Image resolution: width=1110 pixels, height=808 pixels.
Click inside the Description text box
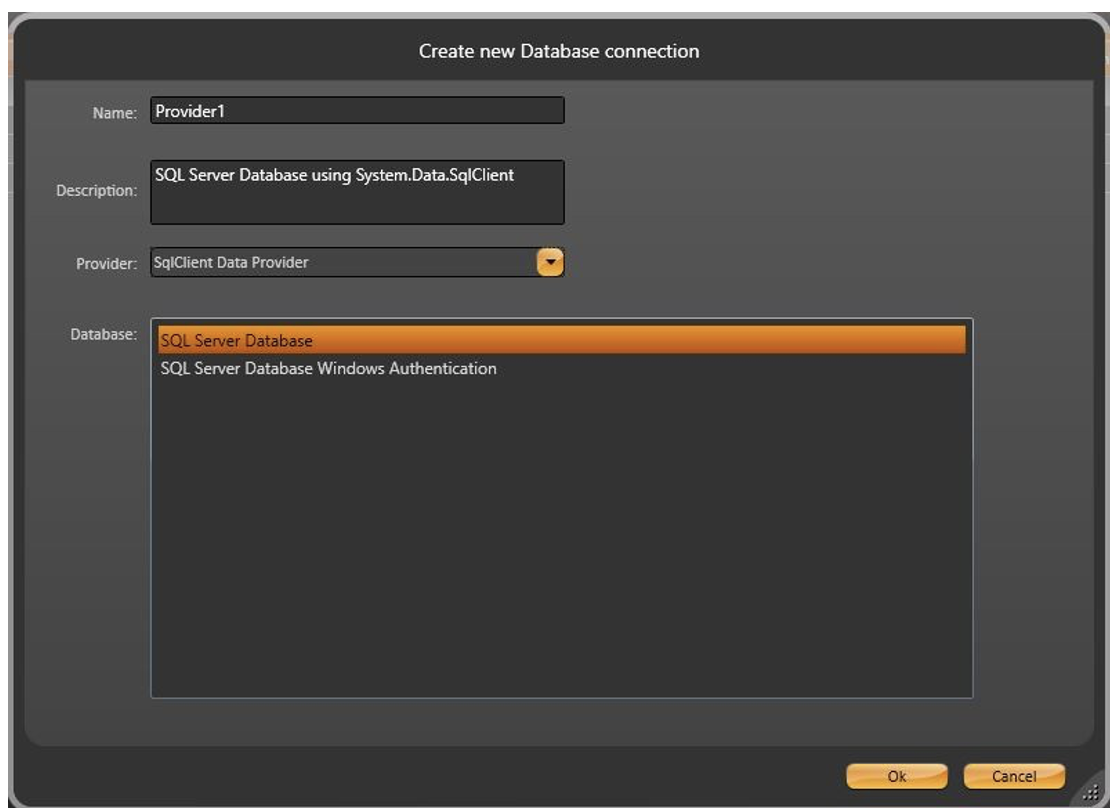(357, 191)
